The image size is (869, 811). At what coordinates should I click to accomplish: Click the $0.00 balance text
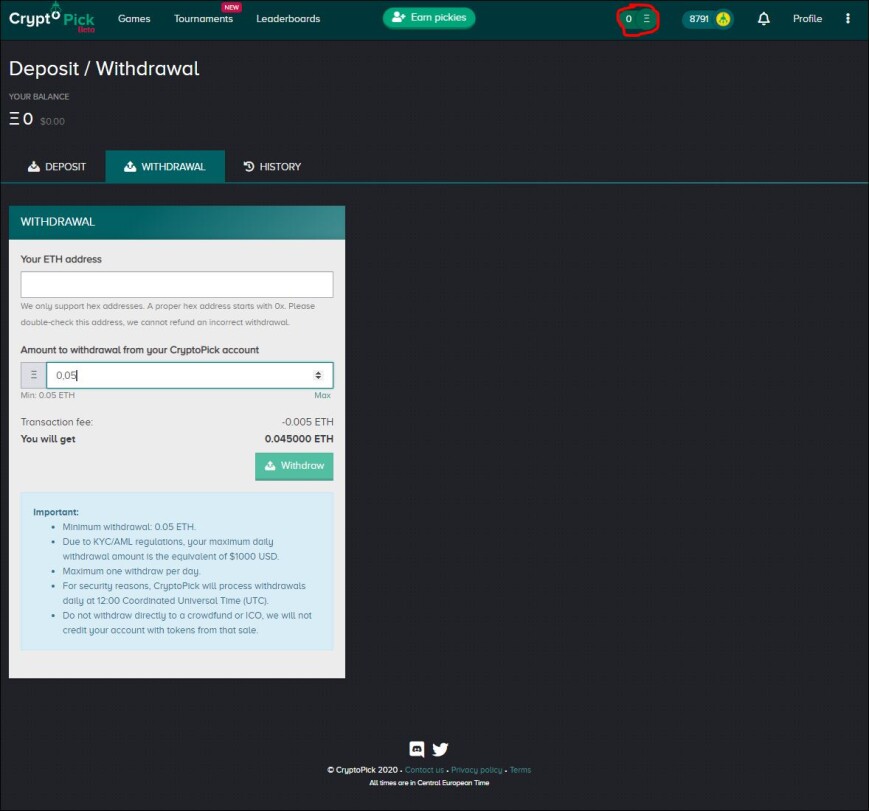(52, 121)
